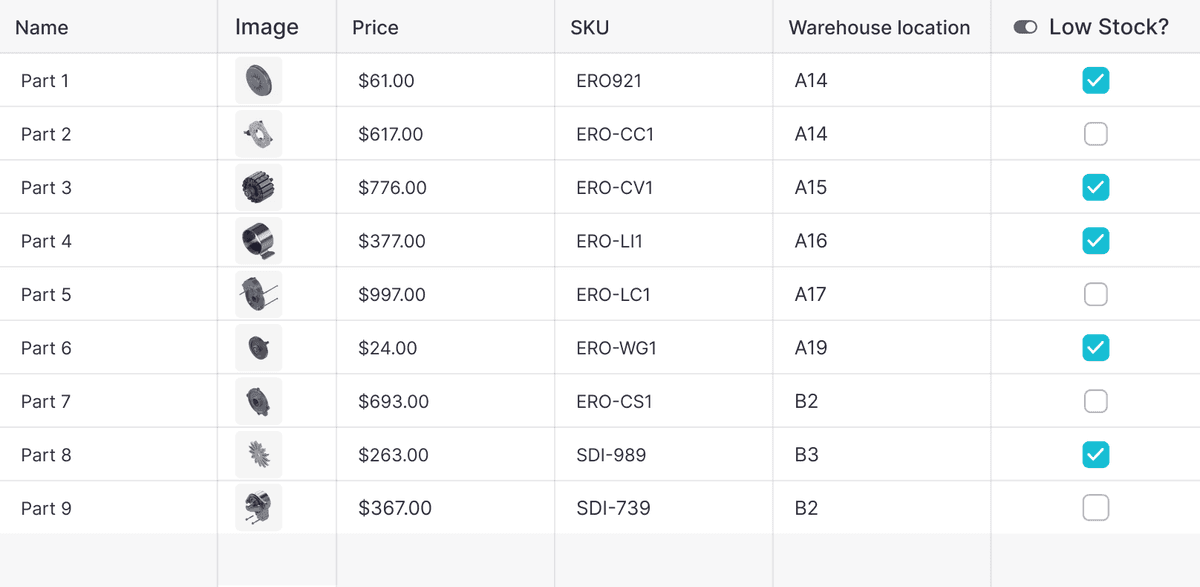Screen dimensions: 1200x587
Task: Click the Part 5 image thumbnail
Action: pyautogui.click(x=258, y=294)
